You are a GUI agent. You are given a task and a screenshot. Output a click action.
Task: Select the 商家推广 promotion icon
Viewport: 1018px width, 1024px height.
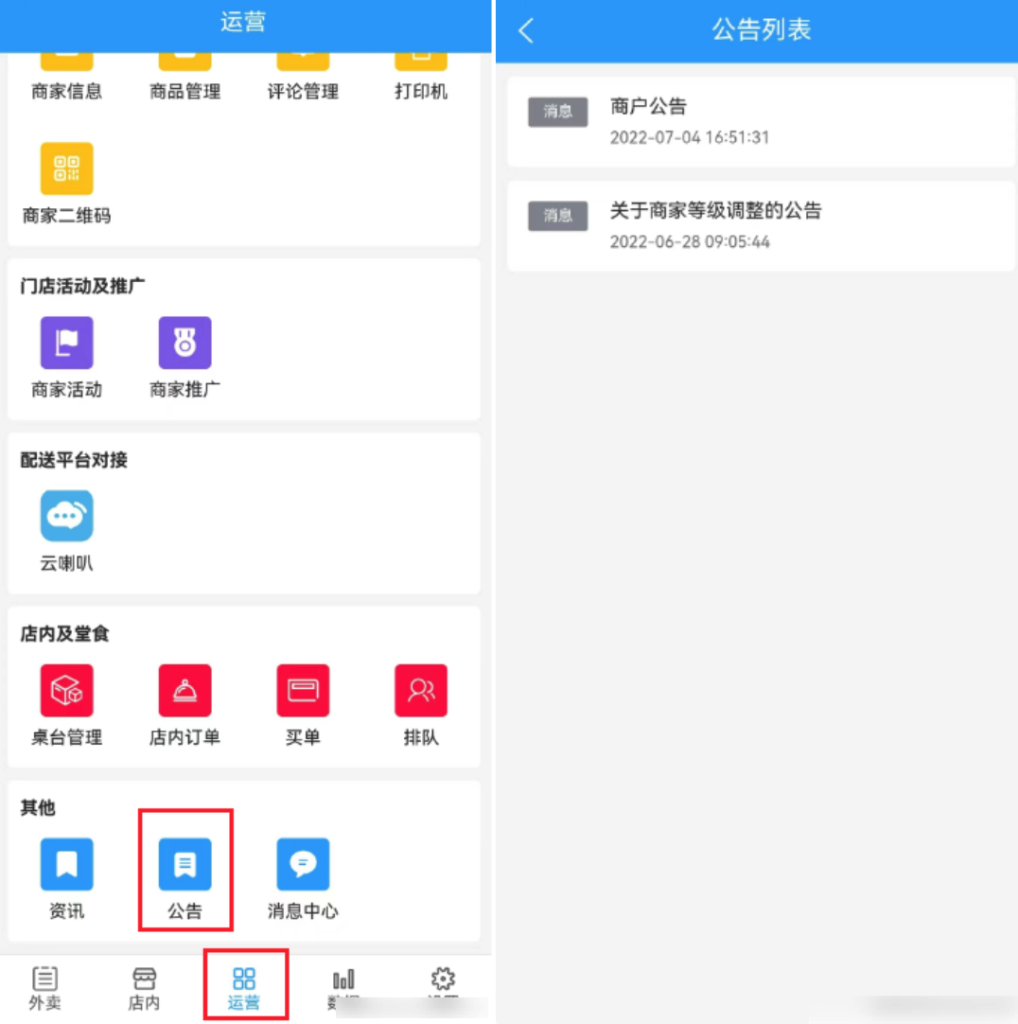pos(184,342)
